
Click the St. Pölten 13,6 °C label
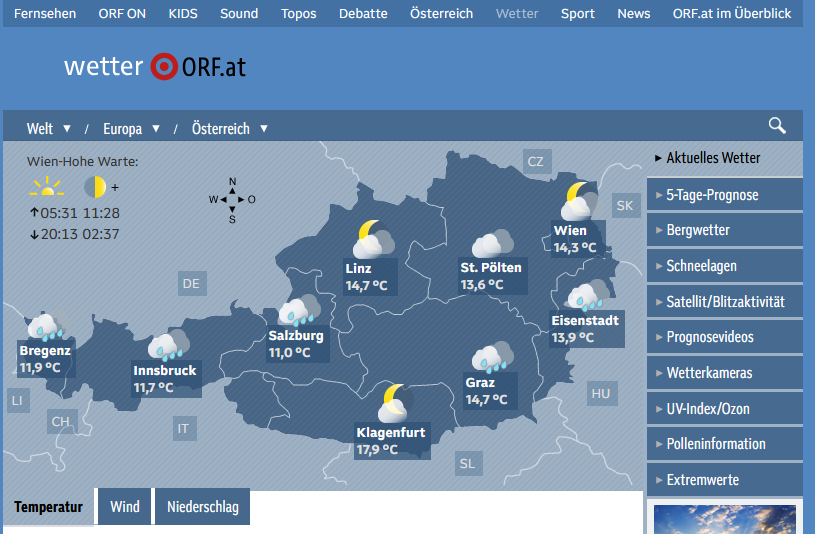tap(492, 276)
